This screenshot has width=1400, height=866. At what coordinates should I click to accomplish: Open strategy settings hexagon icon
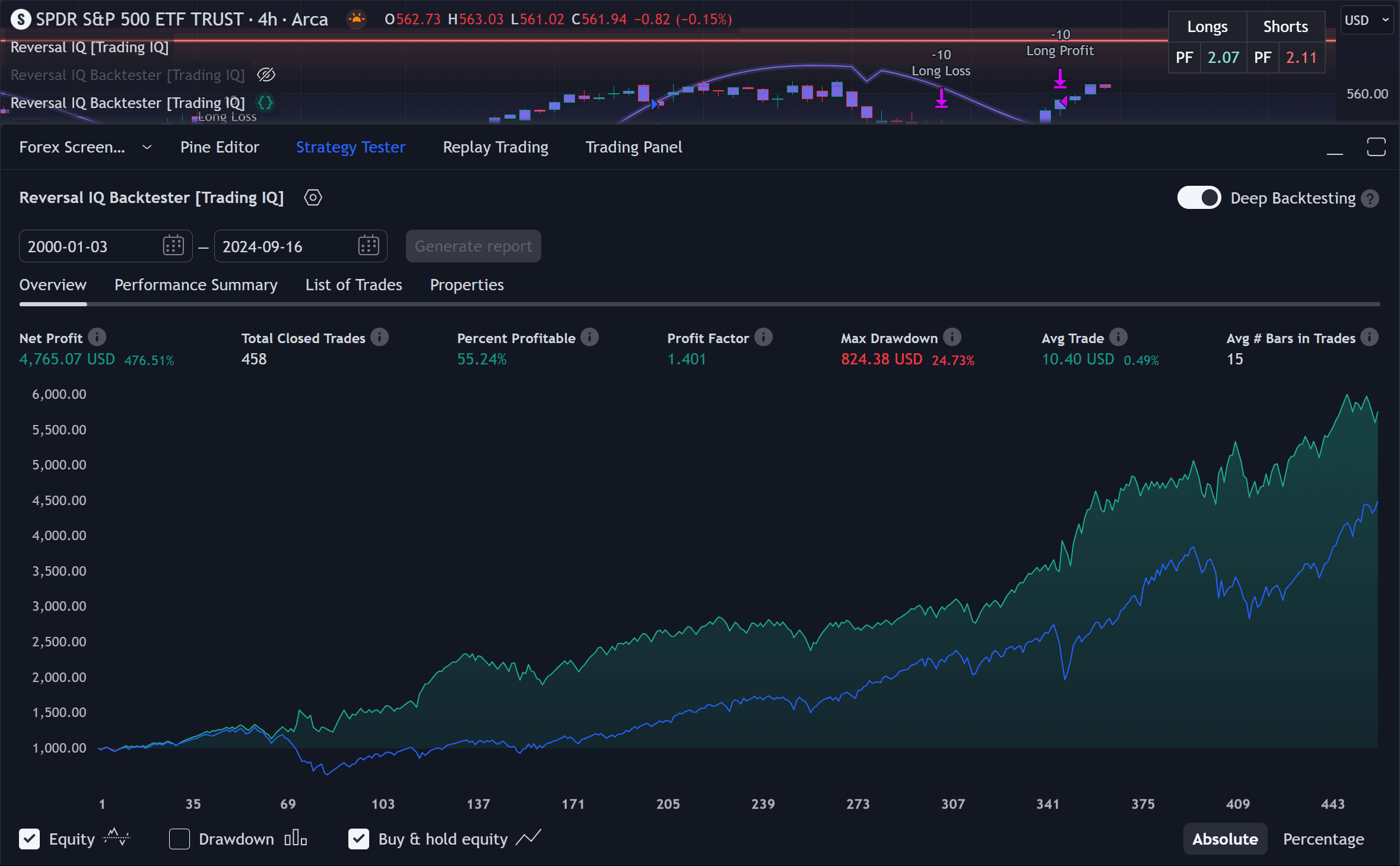313,198
